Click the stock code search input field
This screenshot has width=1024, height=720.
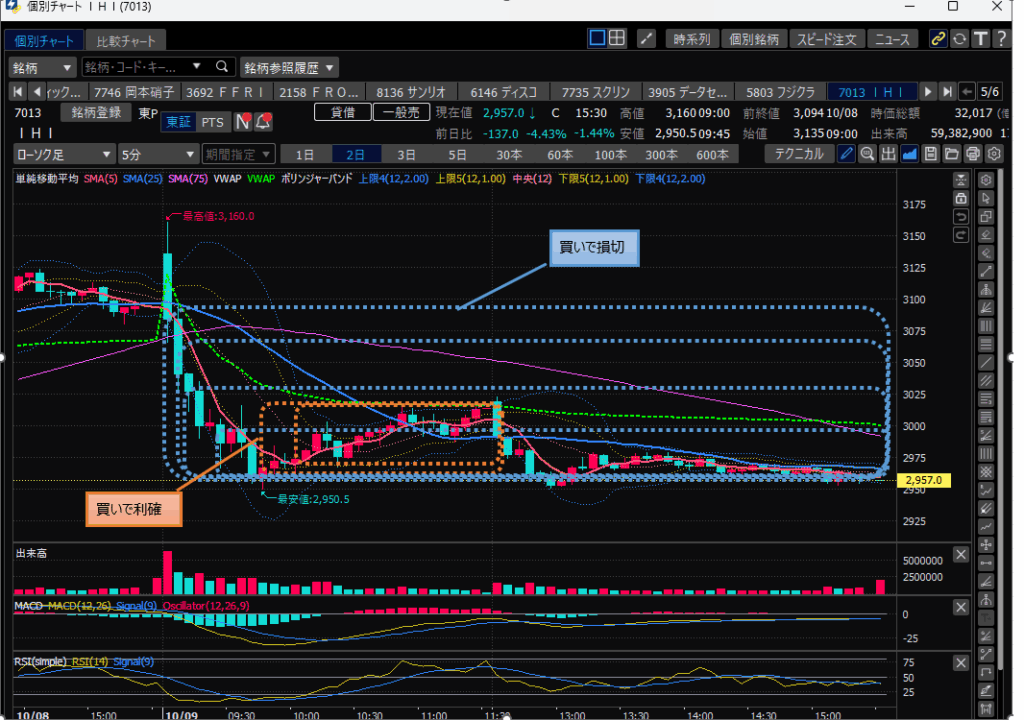[135, 67]
